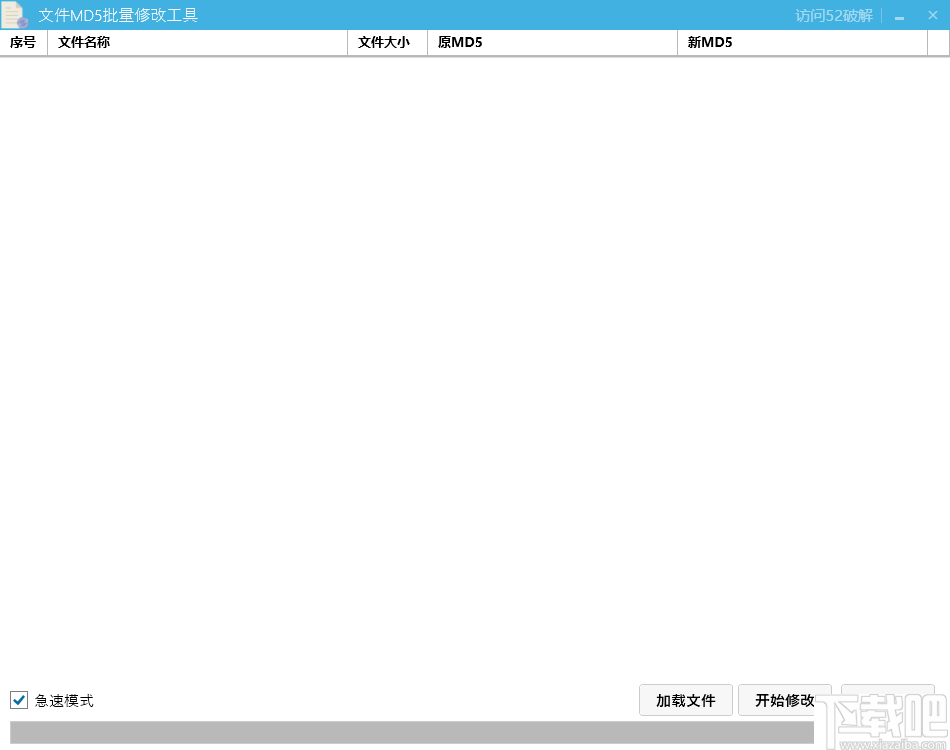Minimize the MD5 tool window
The width and height of the screenshot is (950, 750).
[899, 15]
